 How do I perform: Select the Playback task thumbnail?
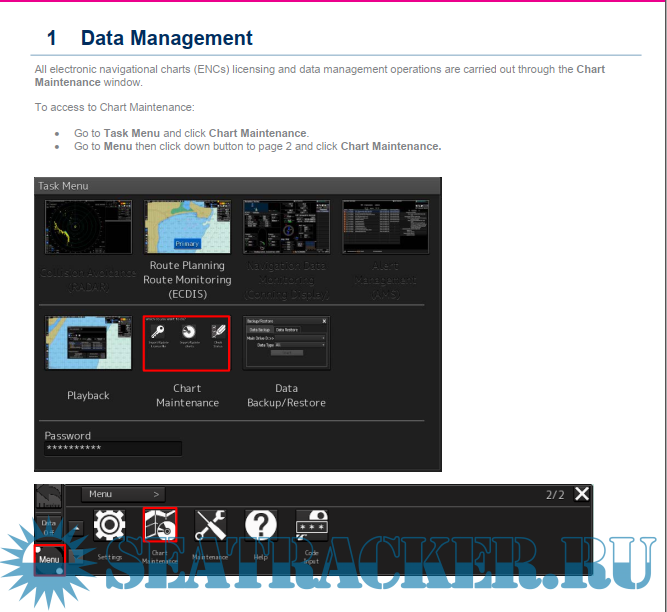pyautogui.click(x=88, y=343)
